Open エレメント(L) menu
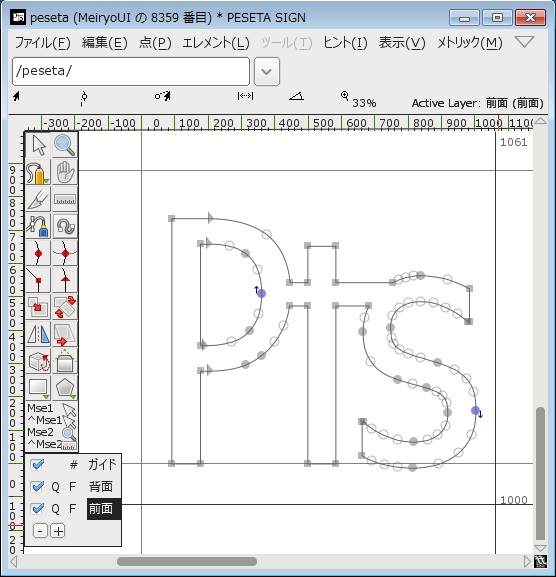The image size is (556, 577). pos(216,43)
